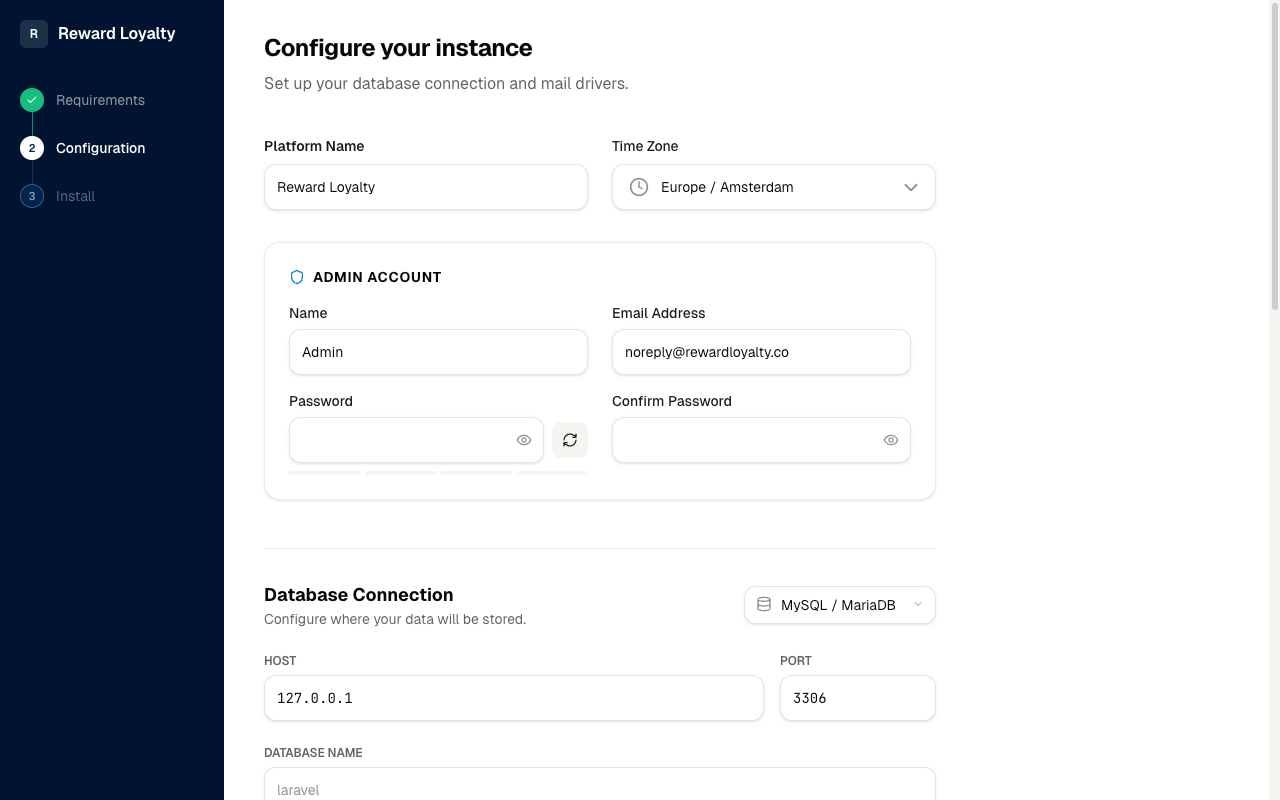Reveal the Confirm Password entry
The height and width of the screenshot is (800, 1280).
(x=890, y=440)
